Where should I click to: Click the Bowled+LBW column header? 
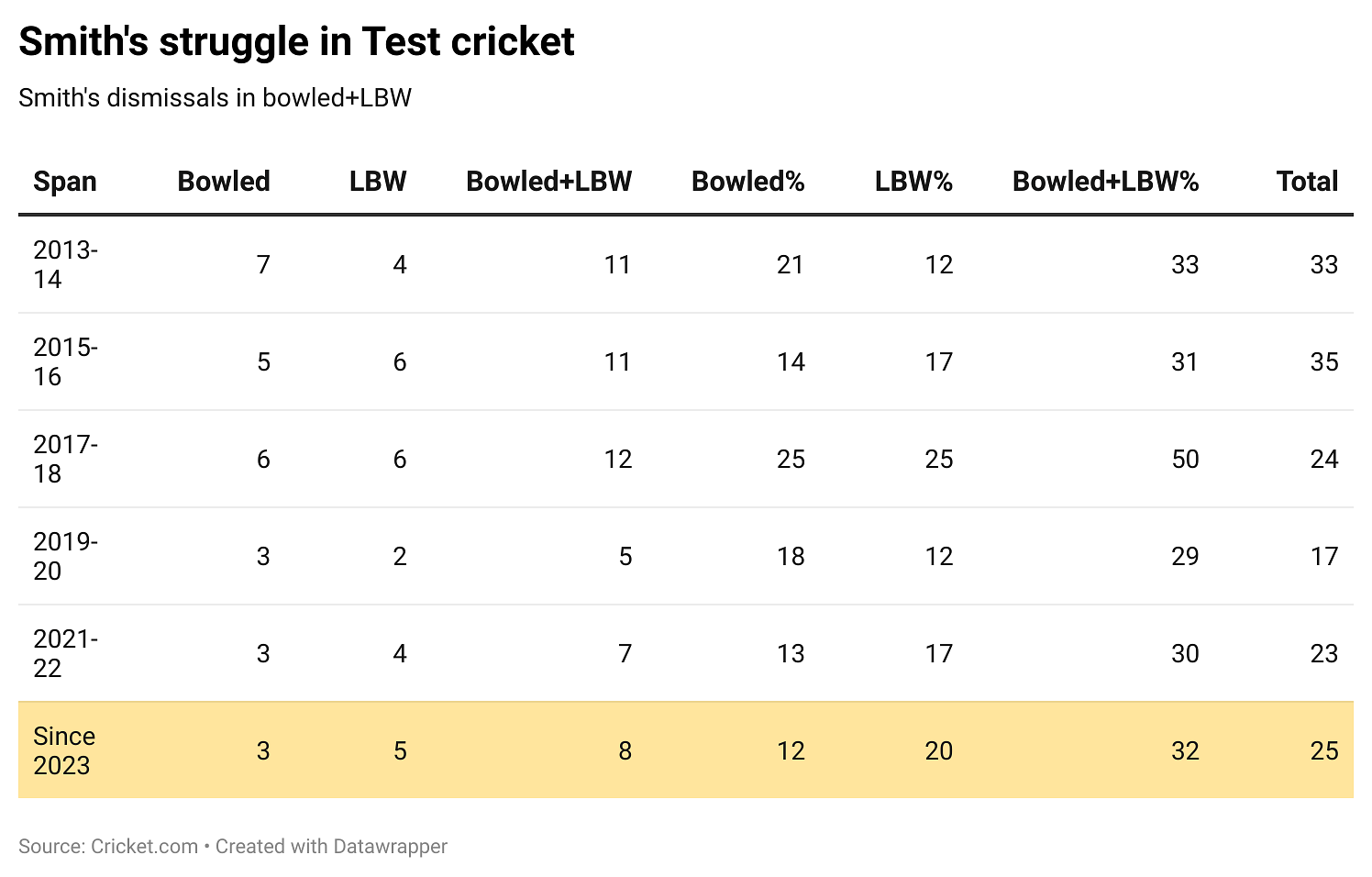point(548,182)
